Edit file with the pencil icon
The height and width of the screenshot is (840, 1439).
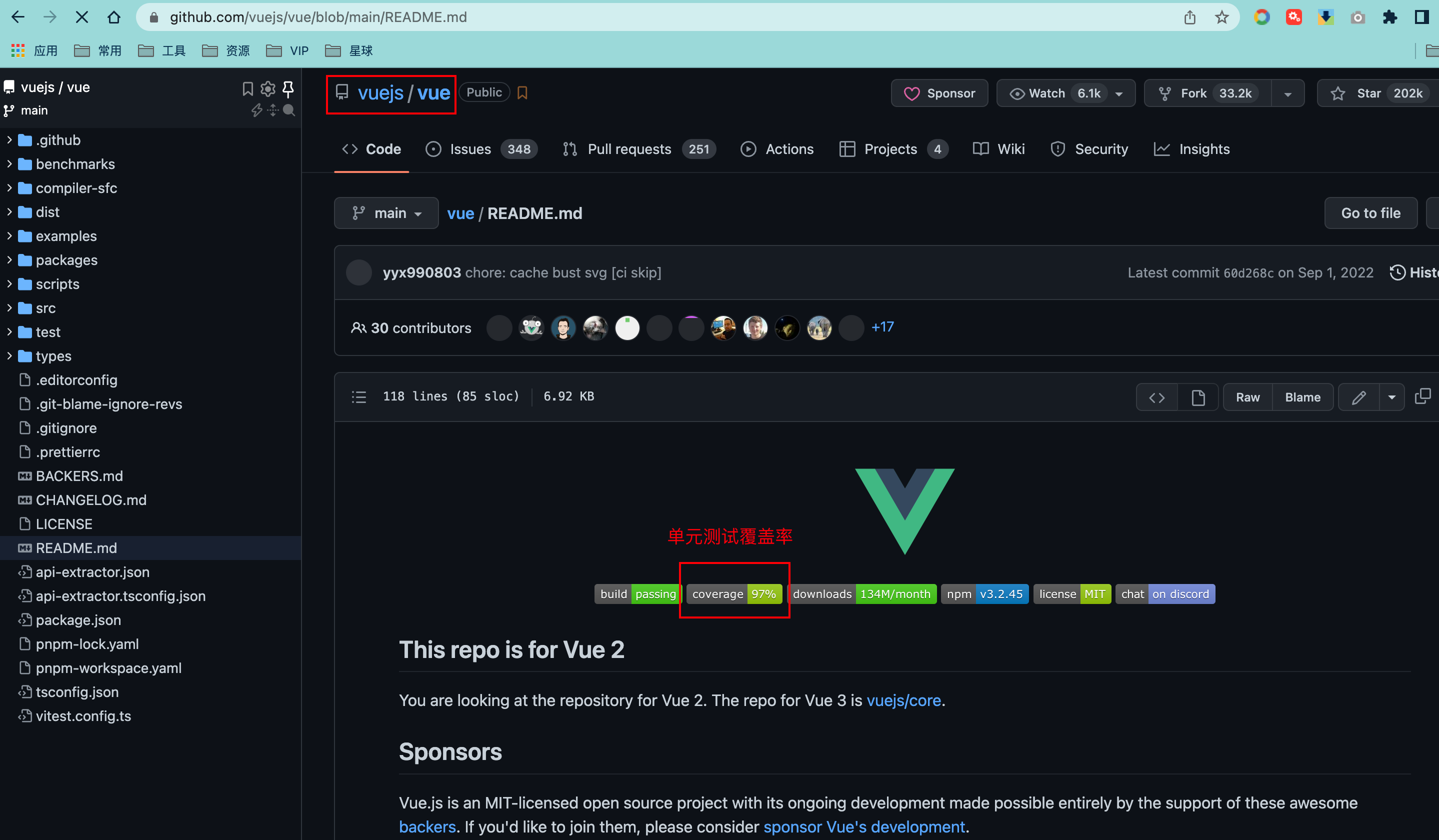[1358, 397]
